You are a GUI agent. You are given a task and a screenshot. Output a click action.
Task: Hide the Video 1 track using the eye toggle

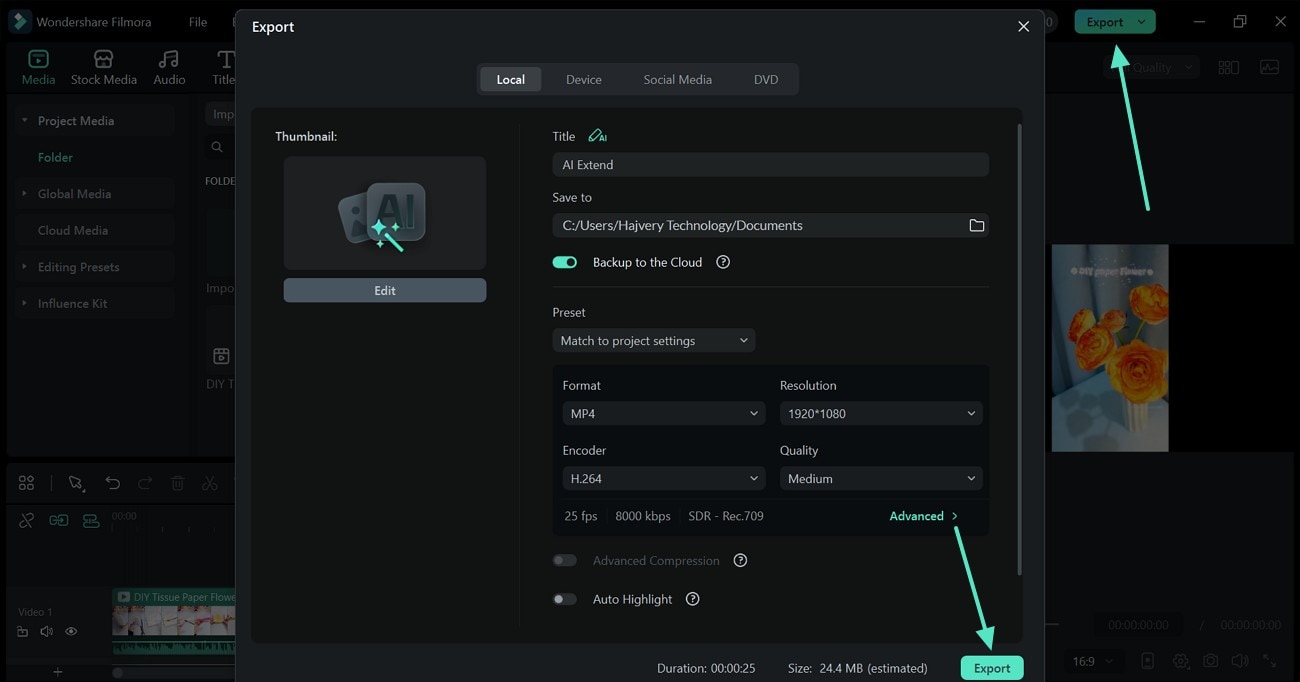pos(70,631)
